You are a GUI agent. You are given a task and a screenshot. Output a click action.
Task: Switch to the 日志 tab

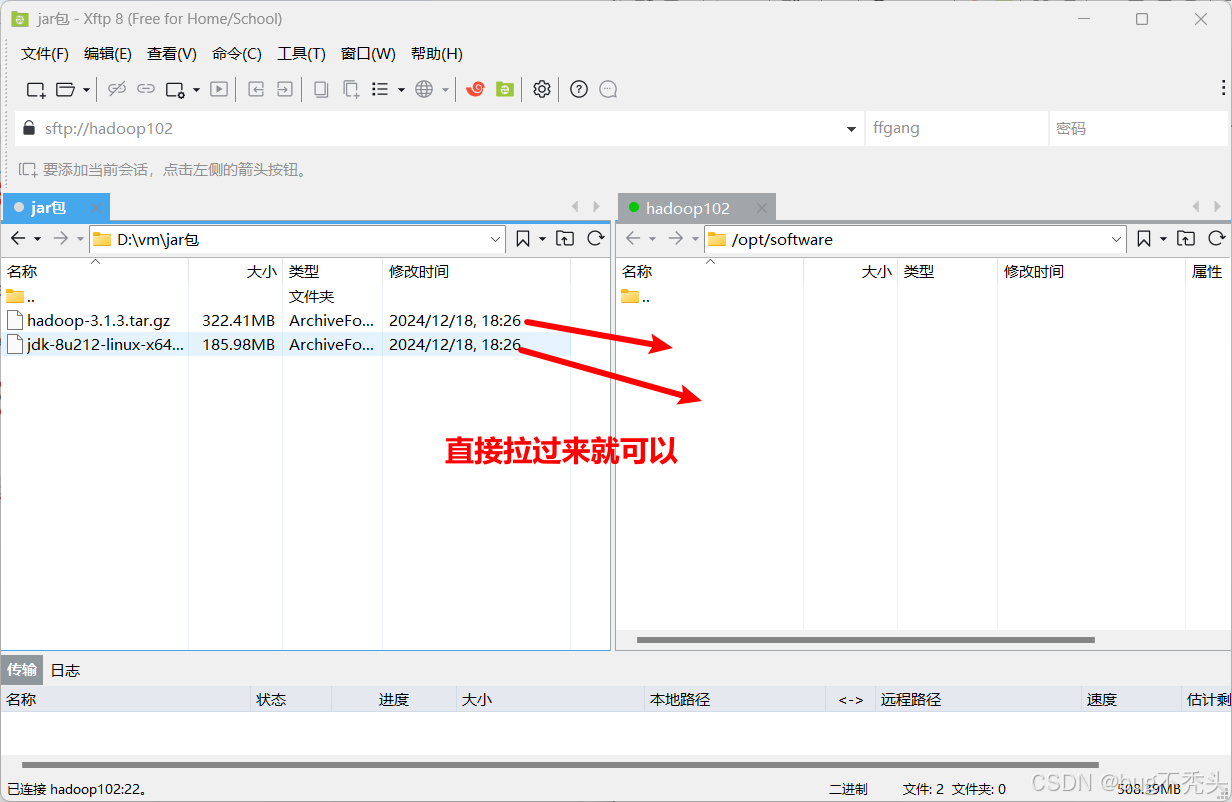(x=65, y=670)
